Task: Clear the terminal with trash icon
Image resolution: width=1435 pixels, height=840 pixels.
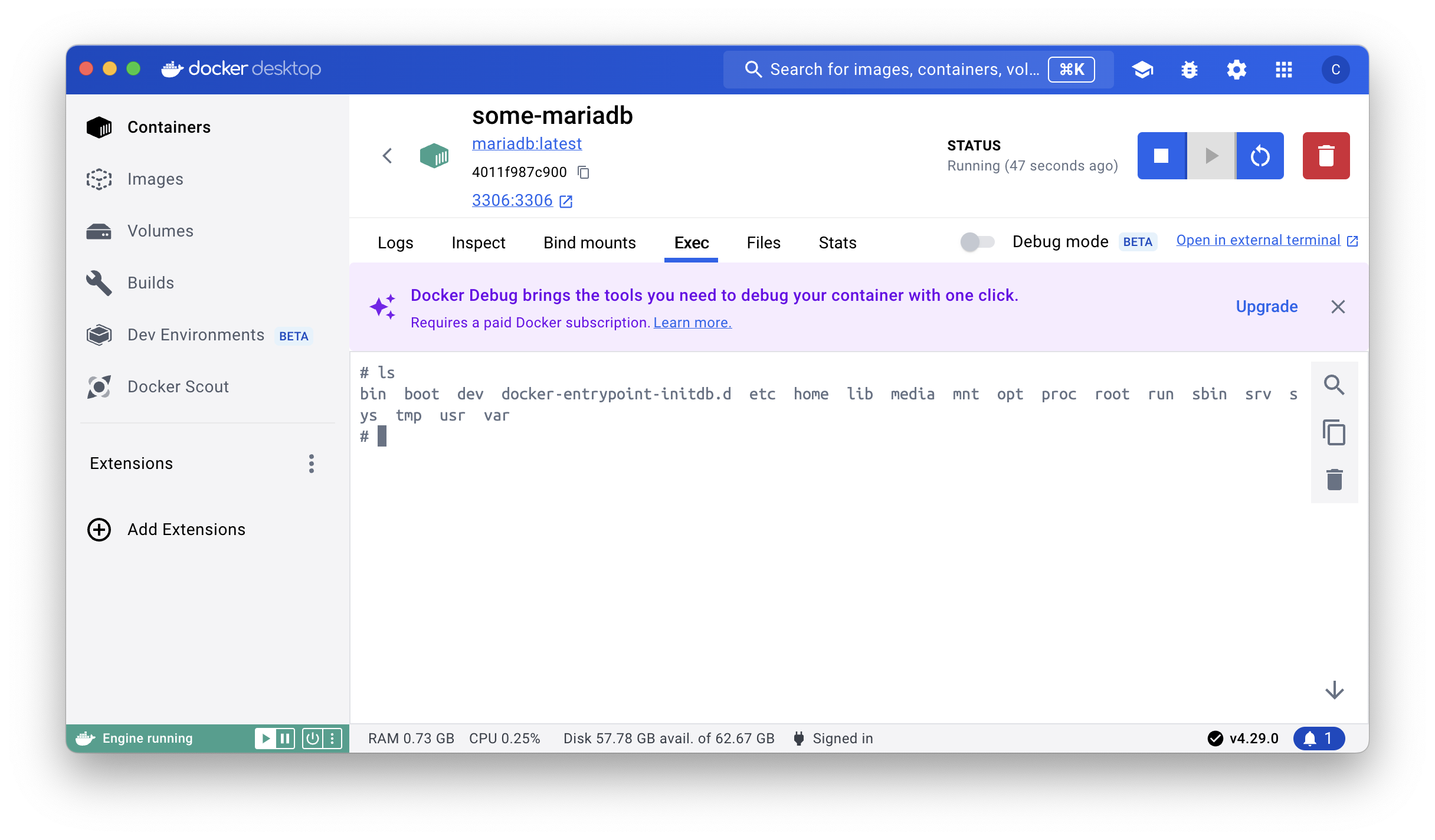Action: pos(1334,480)
